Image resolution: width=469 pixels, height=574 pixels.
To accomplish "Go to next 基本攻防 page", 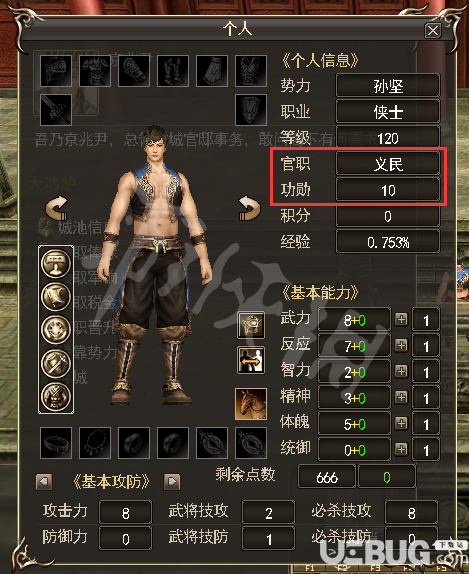I will (172, 481).
